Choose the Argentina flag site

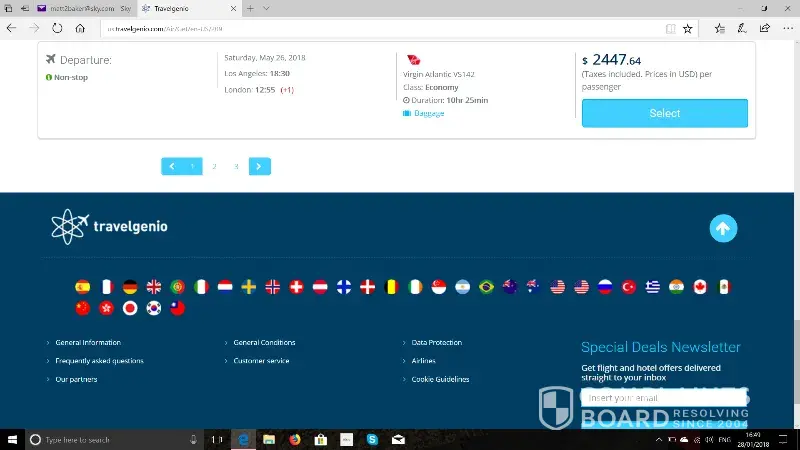[463, 287]
